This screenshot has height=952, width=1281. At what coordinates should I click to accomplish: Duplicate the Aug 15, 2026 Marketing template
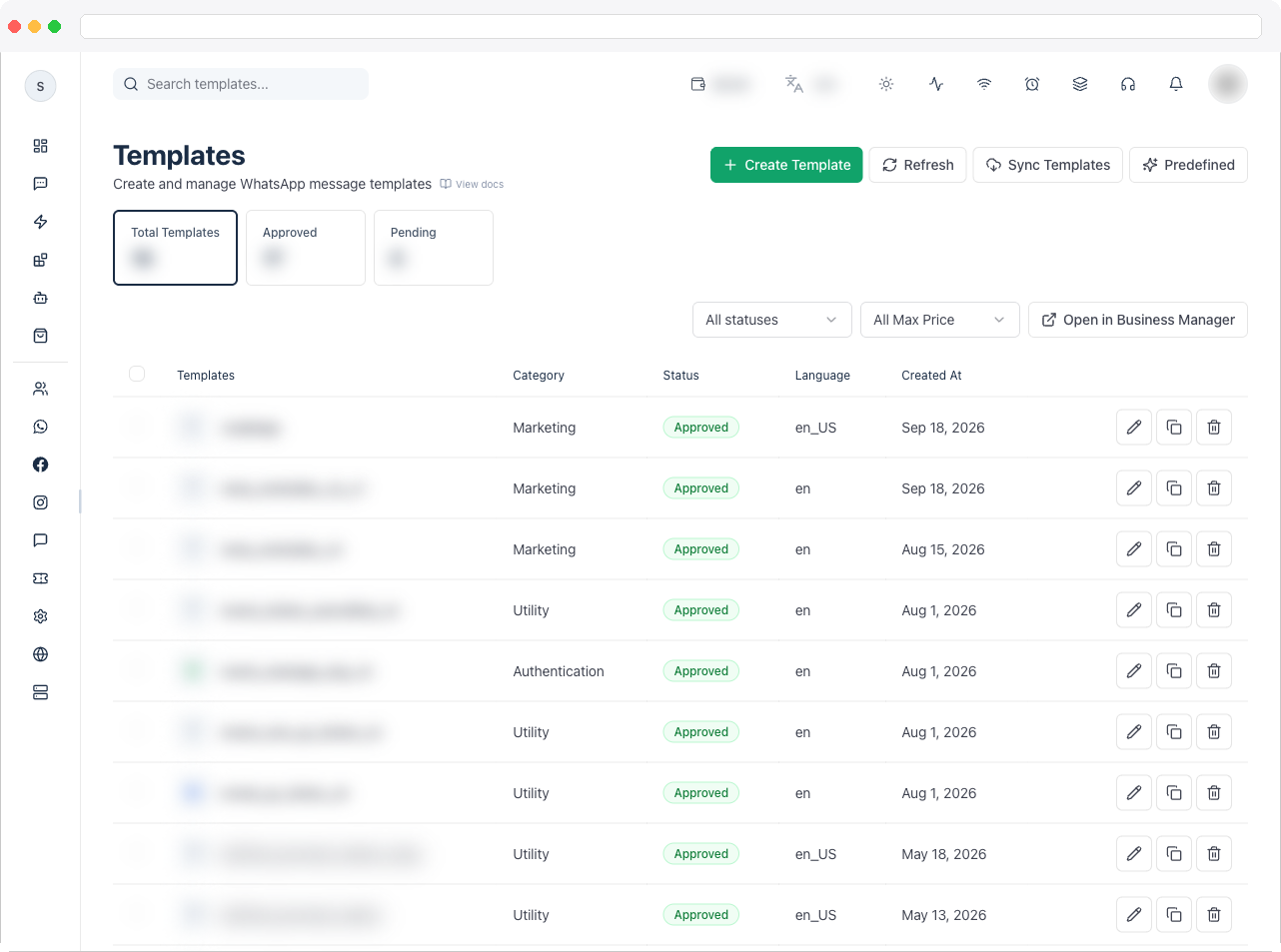(x=1174, y=549)
